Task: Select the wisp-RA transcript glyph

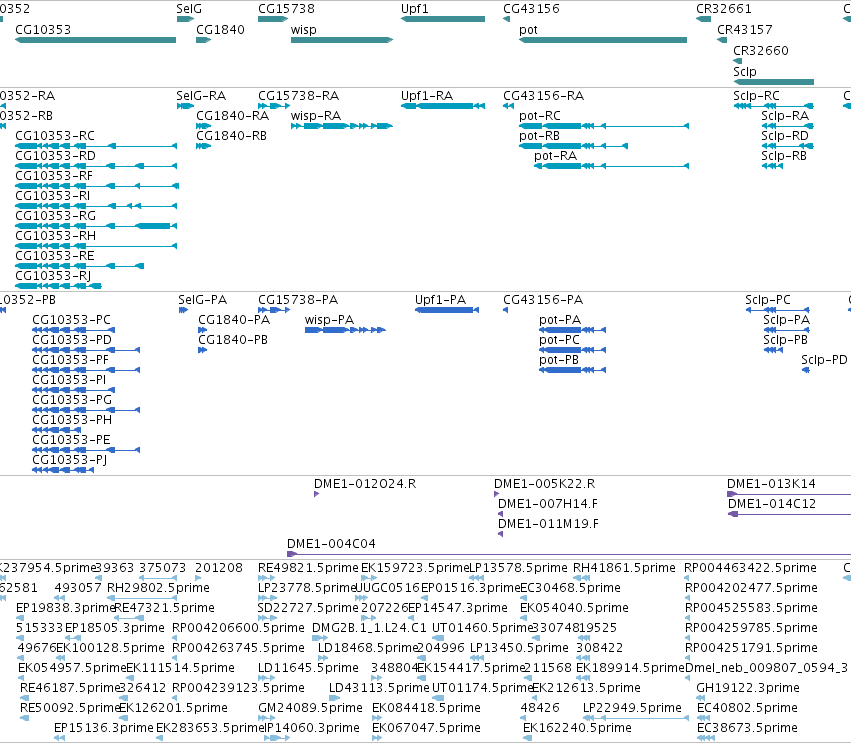Action: [342, 126]
